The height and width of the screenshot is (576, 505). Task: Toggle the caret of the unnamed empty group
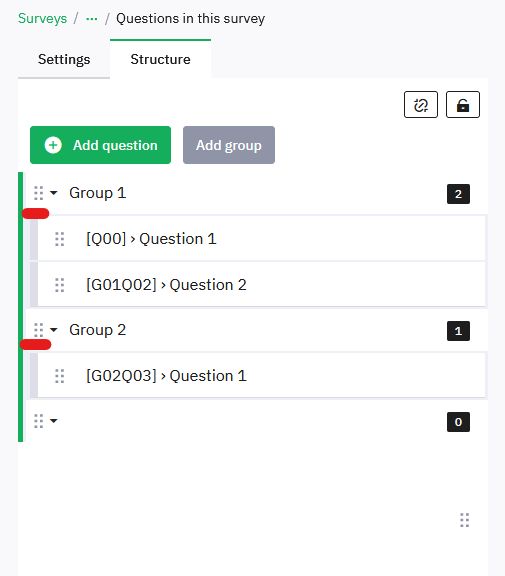click(x=54, y=421)
